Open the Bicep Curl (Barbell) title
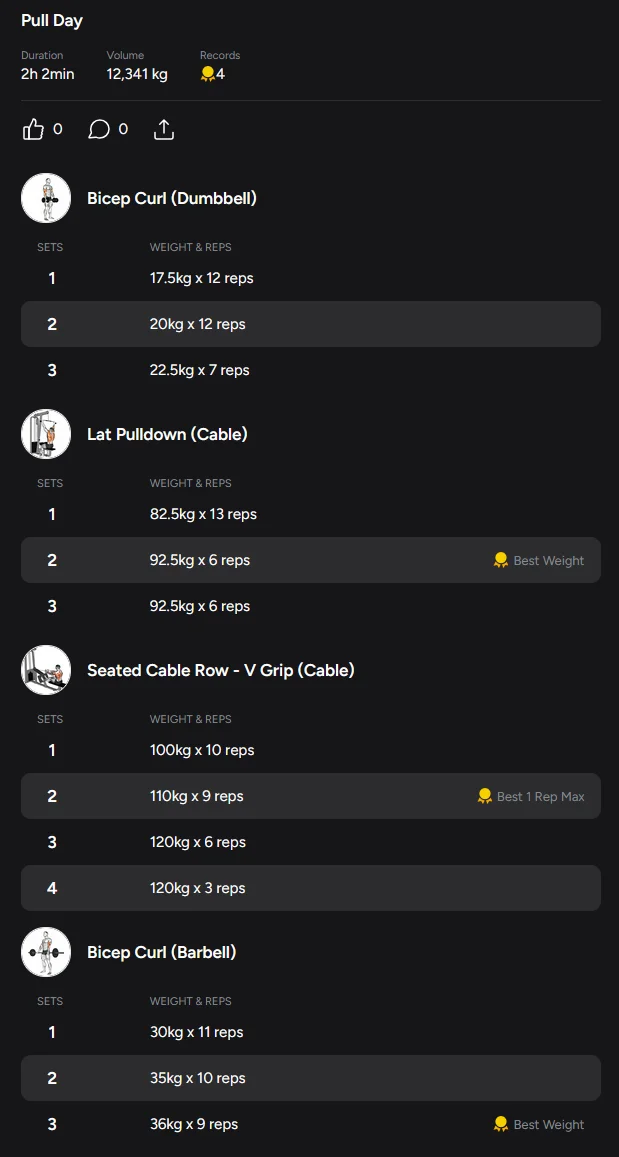Image resolution: width=619 pixels, height=1157 pixels. (x=162, y=952)
